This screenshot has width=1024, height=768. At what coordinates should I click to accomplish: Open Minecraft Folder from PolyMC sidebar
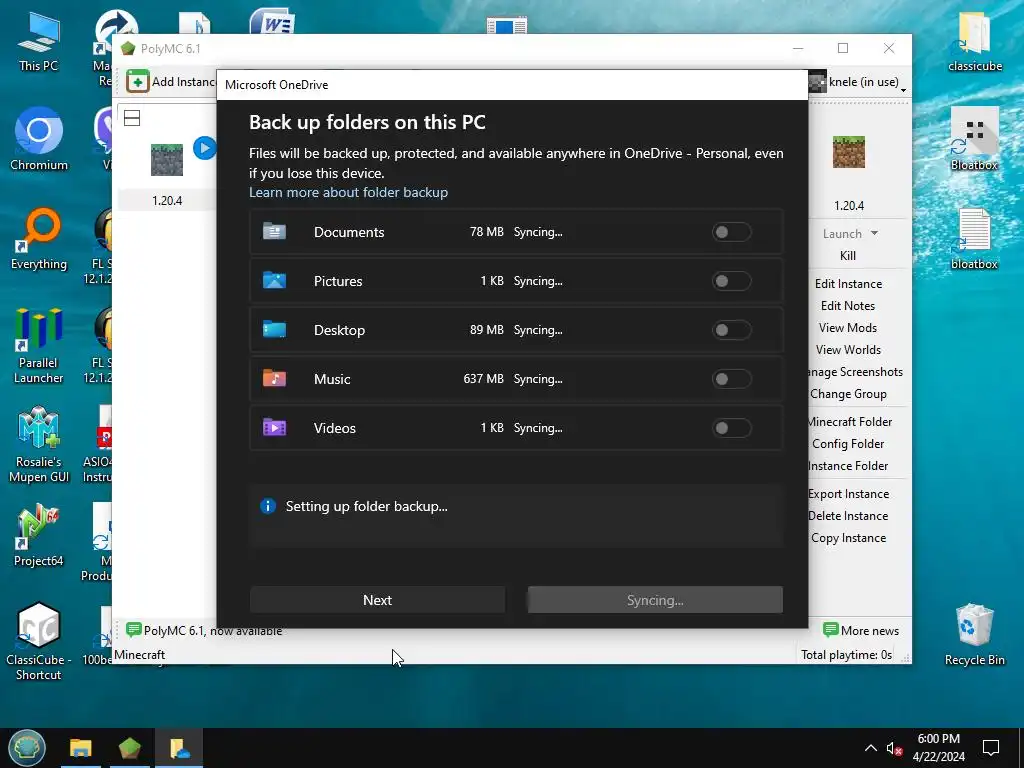coord(850,422)
